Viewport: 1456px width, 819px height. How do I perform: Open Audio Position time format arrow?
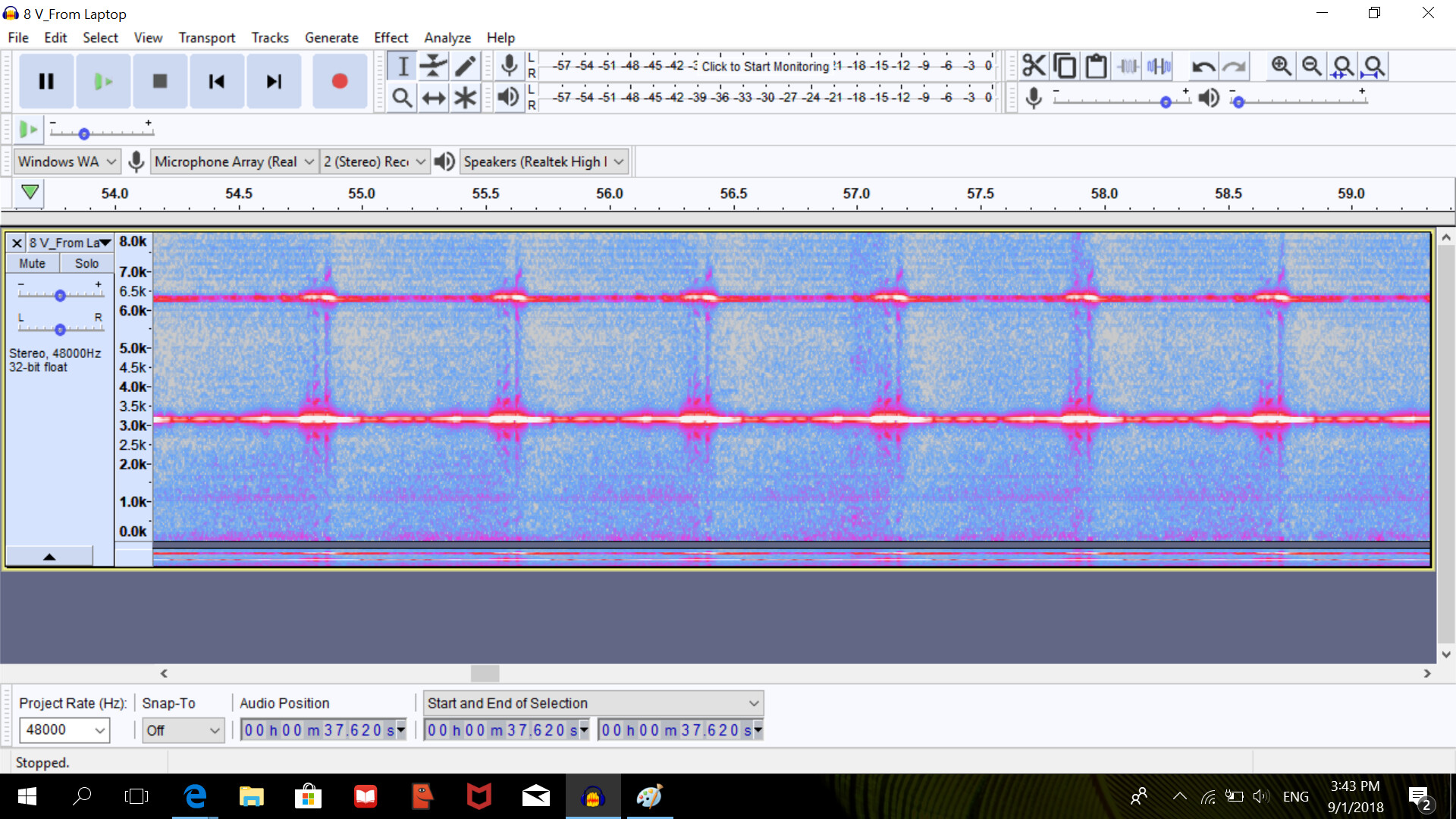click(x=401, y=730)
